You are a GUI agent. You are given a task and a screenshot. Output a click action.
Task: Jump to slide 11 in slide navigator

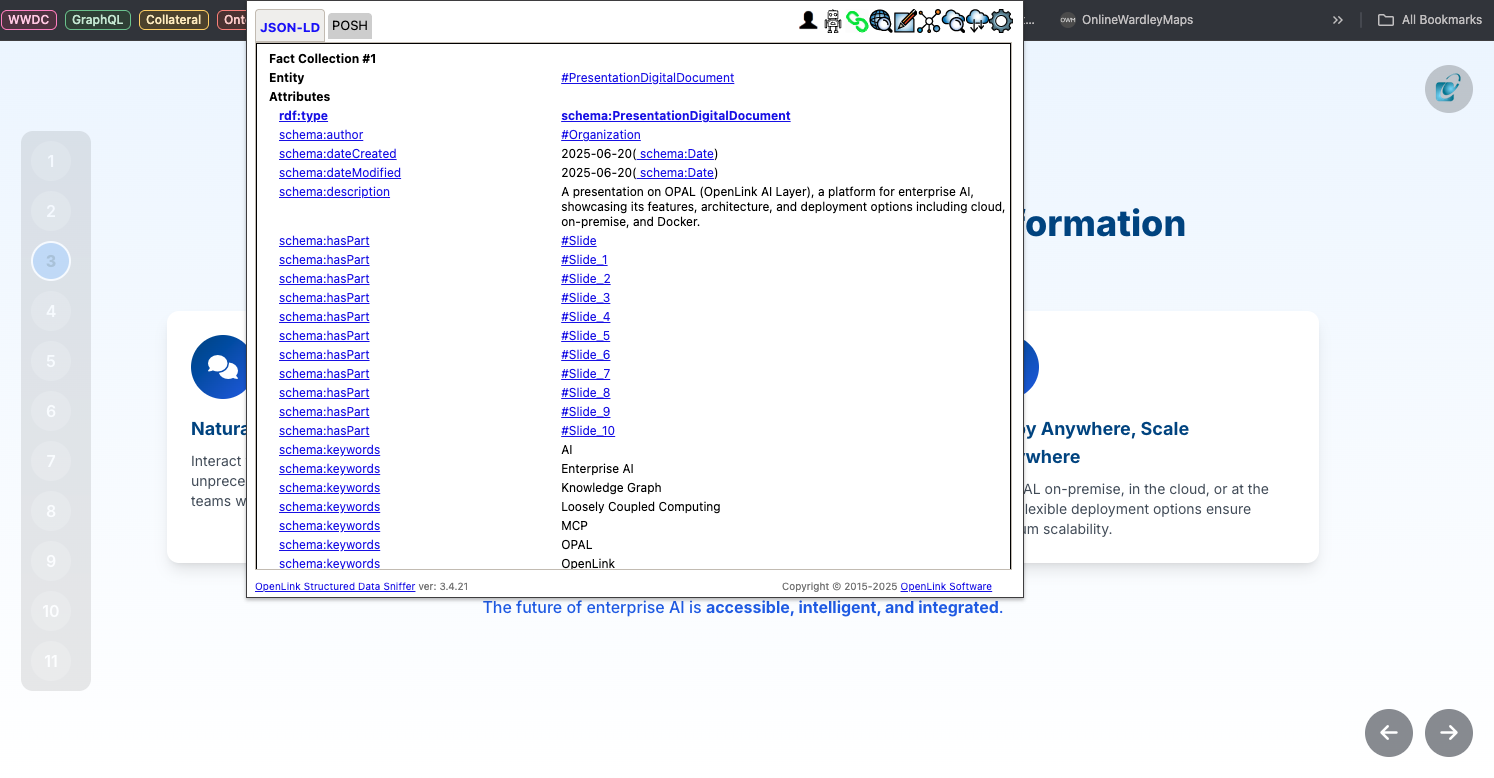[x=51, y=661]
